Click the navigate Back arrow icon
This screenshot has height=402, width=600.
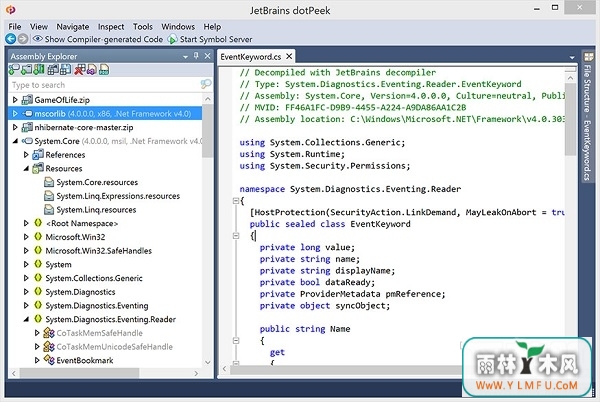pos(10,39)
